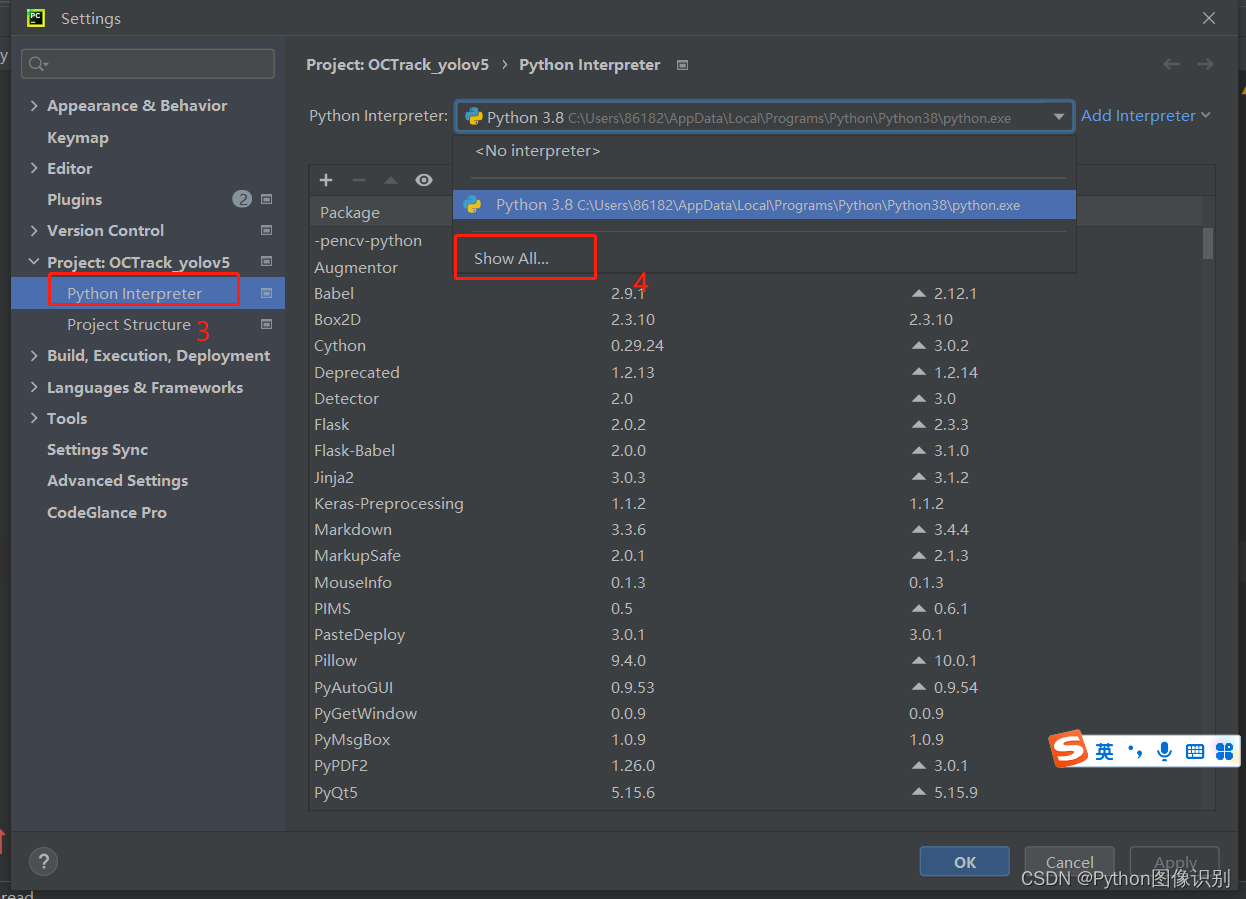The image size is (1246, 899).
Task: Click the settings search field
Action: pyautogui.click(x=150, y=64)
